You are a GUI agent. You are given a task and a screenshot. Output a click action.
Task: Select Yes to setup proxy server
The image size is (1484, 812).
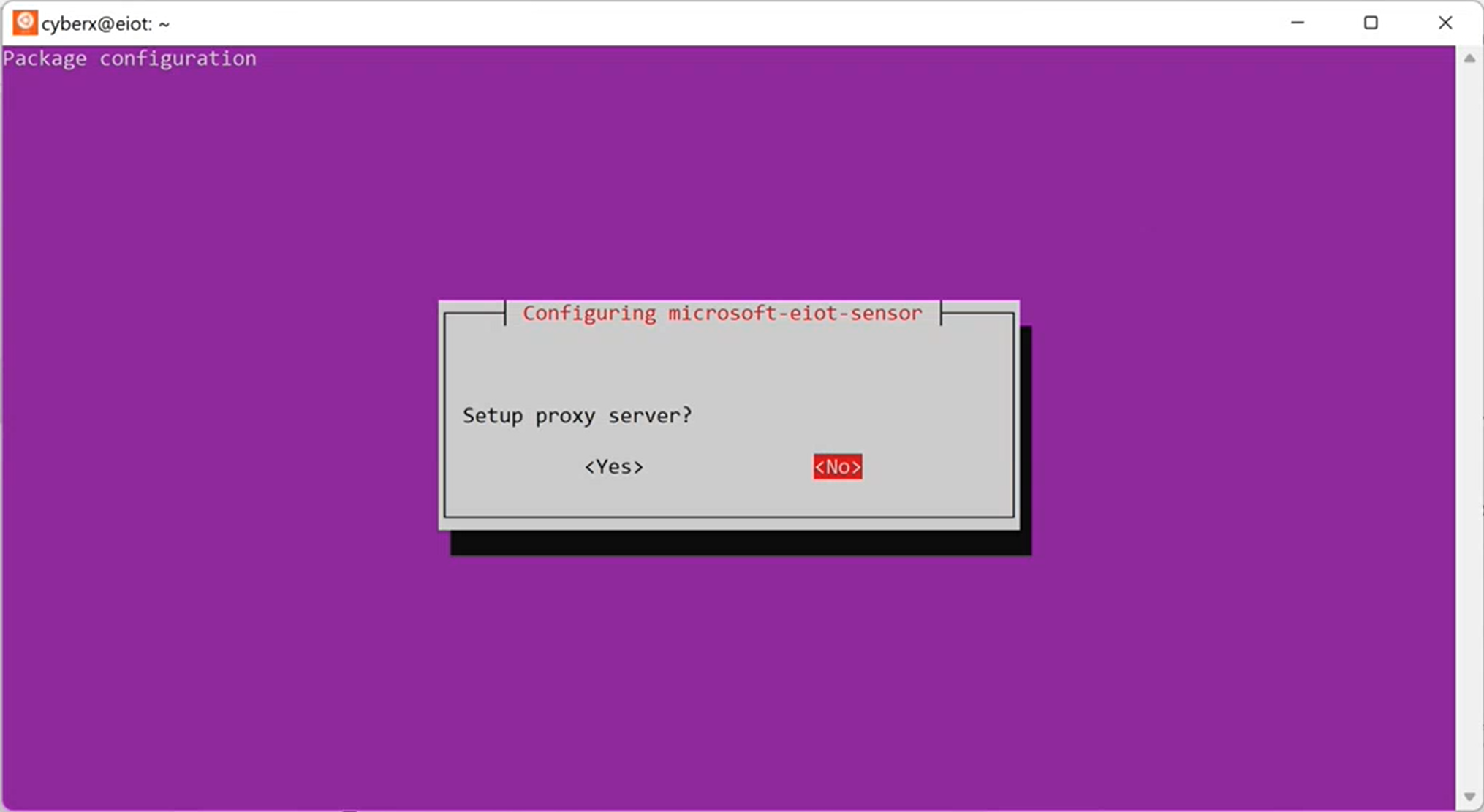(613, 466)
